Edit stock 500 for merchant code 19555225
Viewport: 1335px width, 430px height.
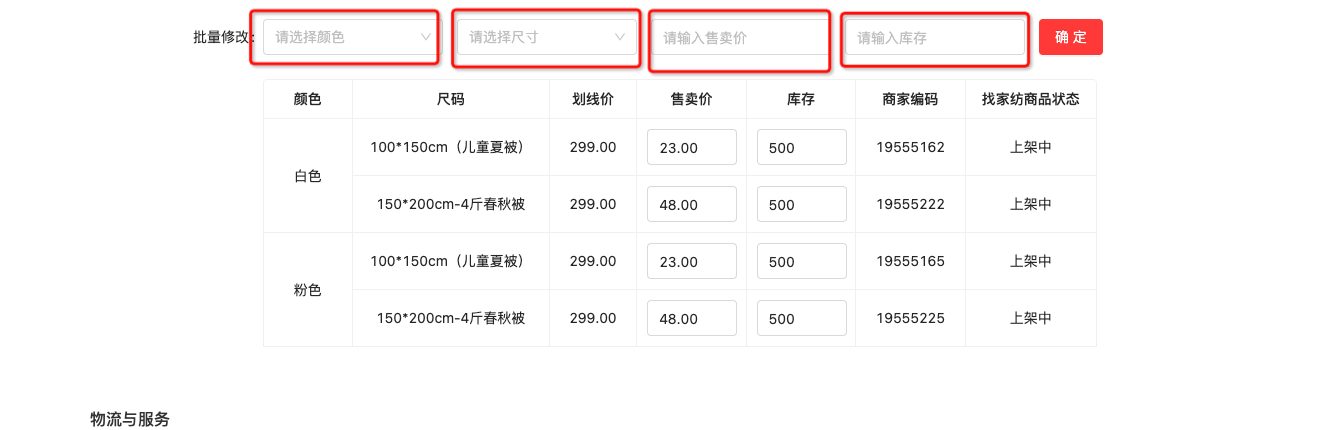802,318
